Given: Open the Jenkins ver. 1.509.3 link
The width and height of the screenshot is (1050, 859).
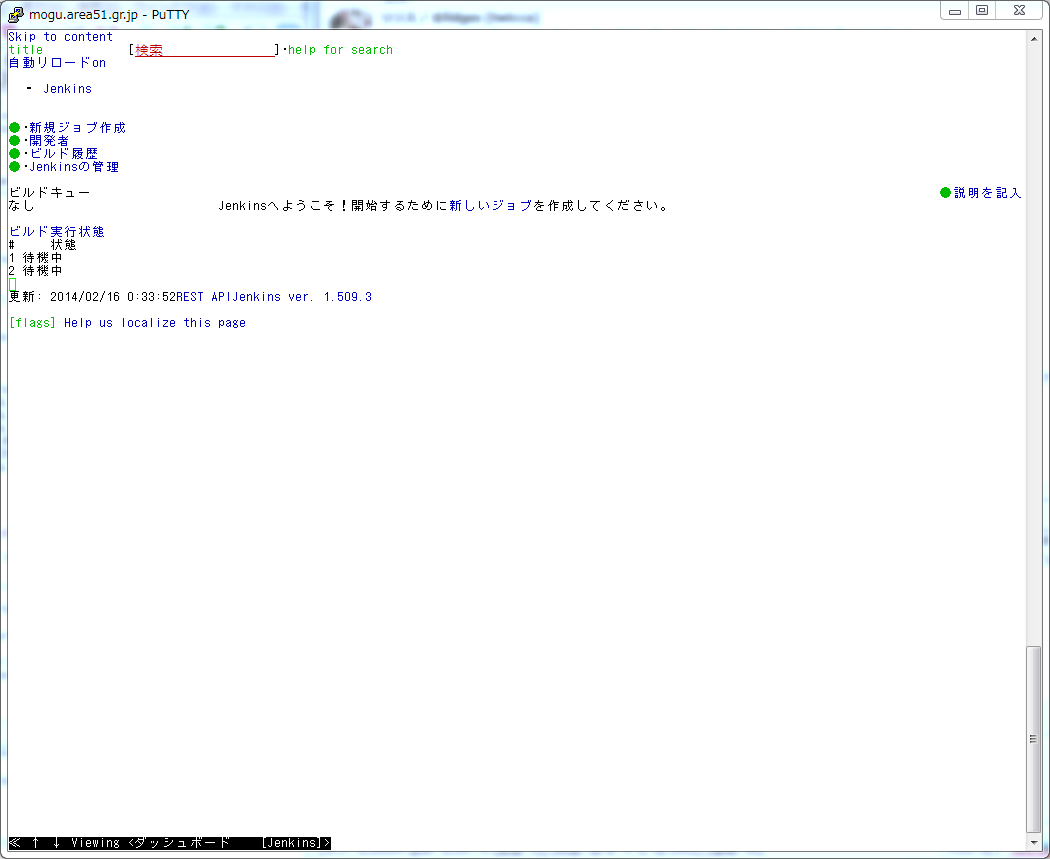Looking at the screenshot, I should [x=302, y=297].
